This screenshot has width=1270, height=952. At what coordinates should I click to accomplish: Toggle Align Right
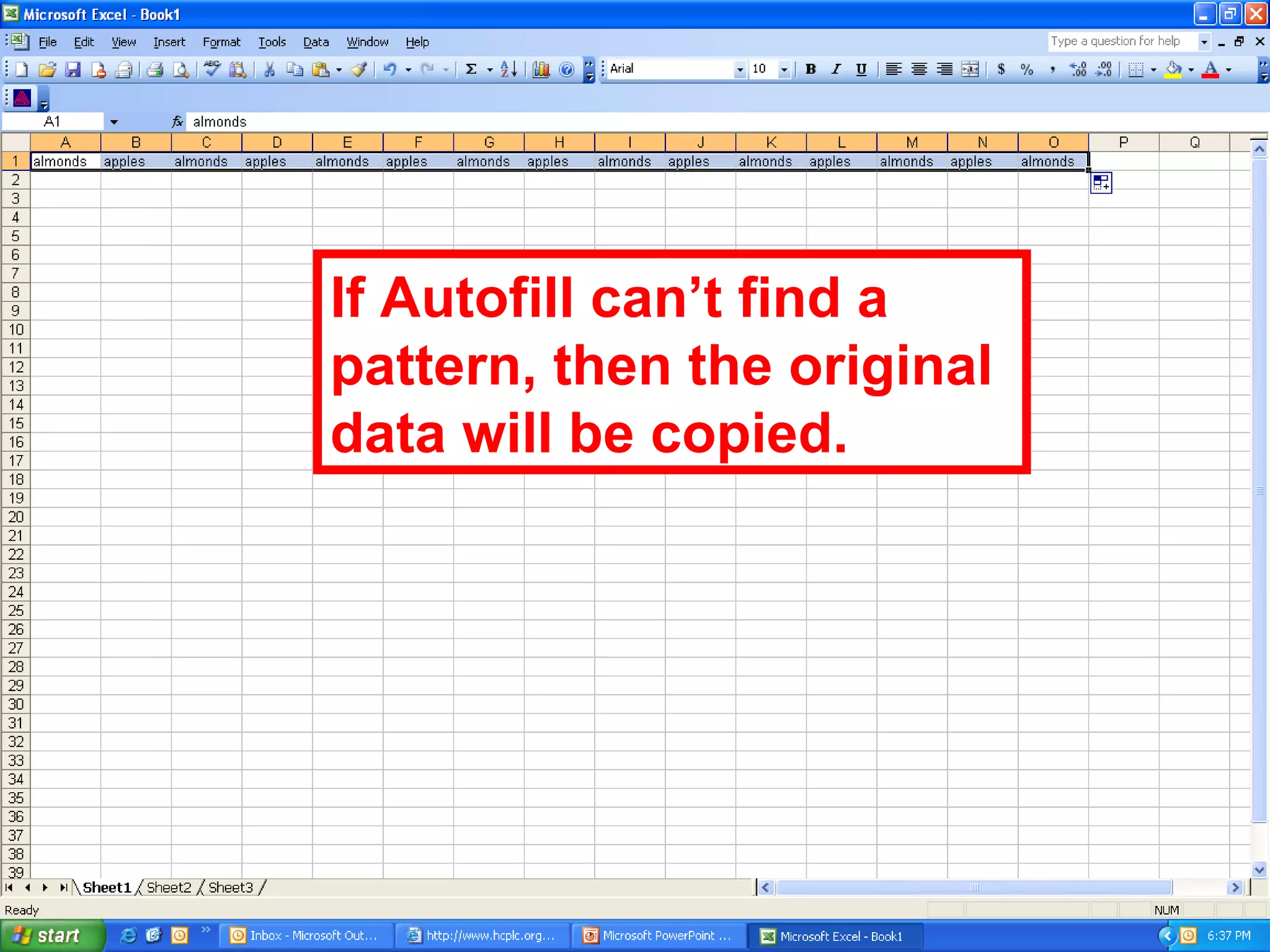(x=944, y=69)
